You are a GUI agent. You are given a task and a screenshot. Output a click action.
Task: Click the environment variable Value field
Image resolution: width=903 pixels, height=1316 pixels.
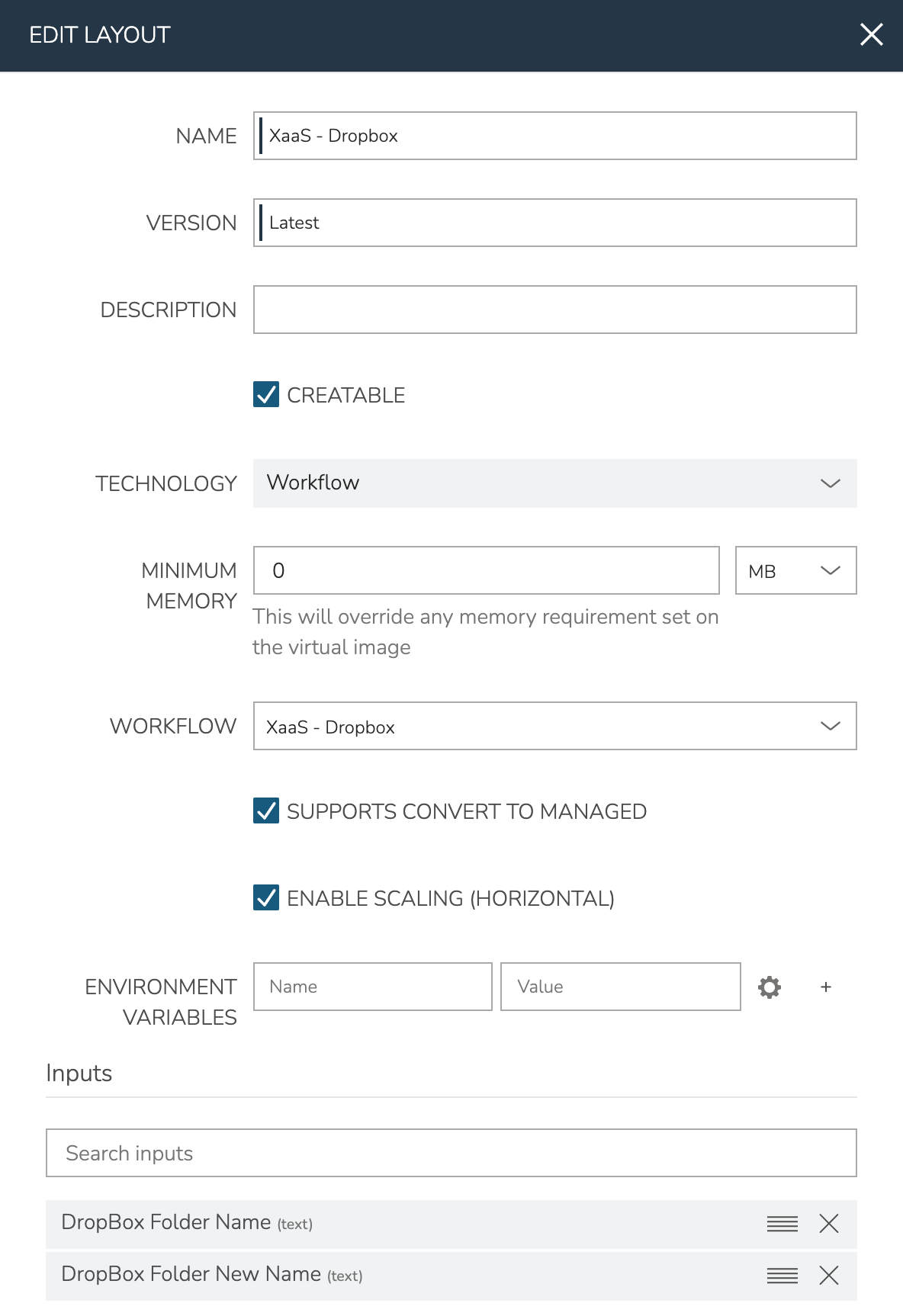point(620,987)
